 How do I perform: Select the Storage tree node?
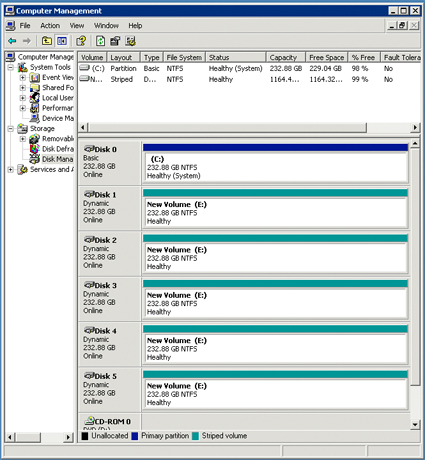click(42, 128)
